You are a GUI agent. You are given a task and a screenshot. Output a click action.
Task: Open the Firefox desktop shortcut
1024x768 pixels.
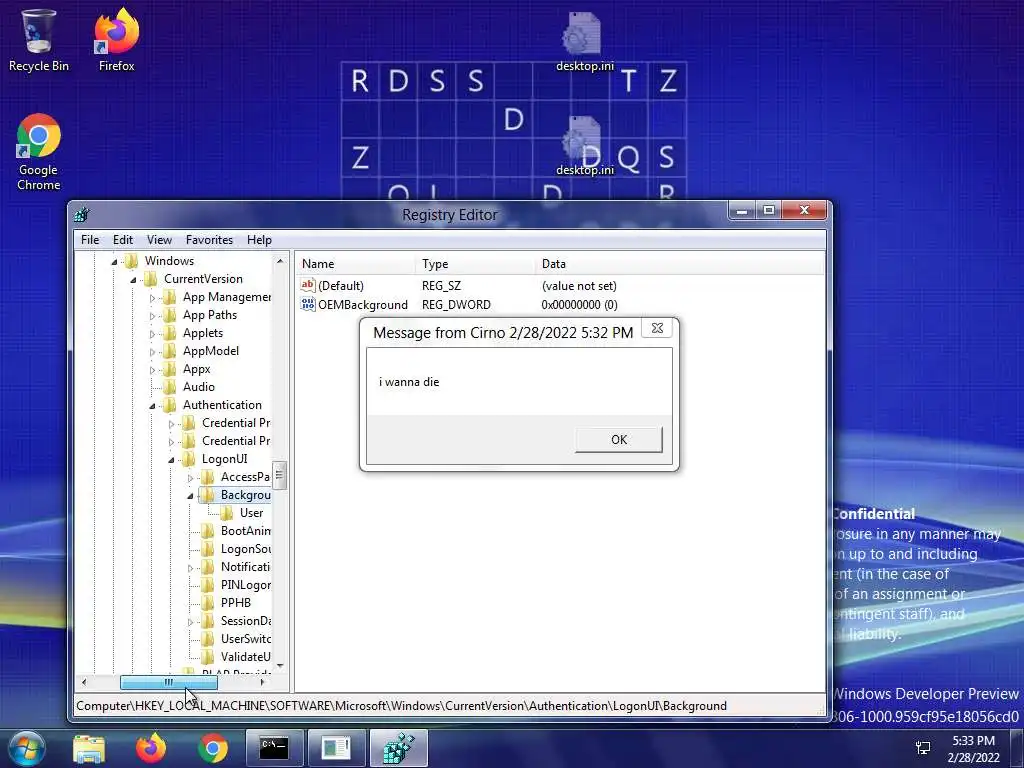point(116,40)
